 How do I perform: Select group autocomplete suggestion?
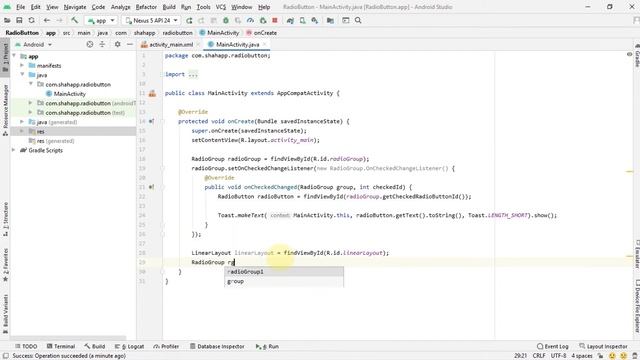pyautogui.click(x=284, y=281)
